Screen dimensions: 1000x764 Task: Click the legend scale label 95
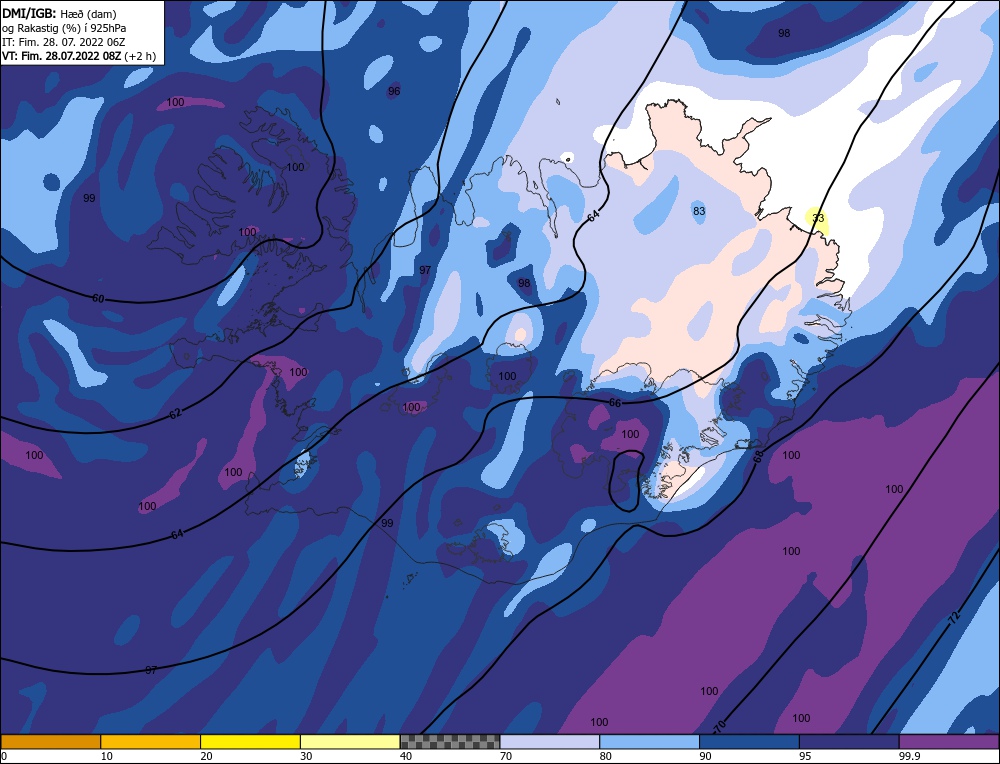805,756
